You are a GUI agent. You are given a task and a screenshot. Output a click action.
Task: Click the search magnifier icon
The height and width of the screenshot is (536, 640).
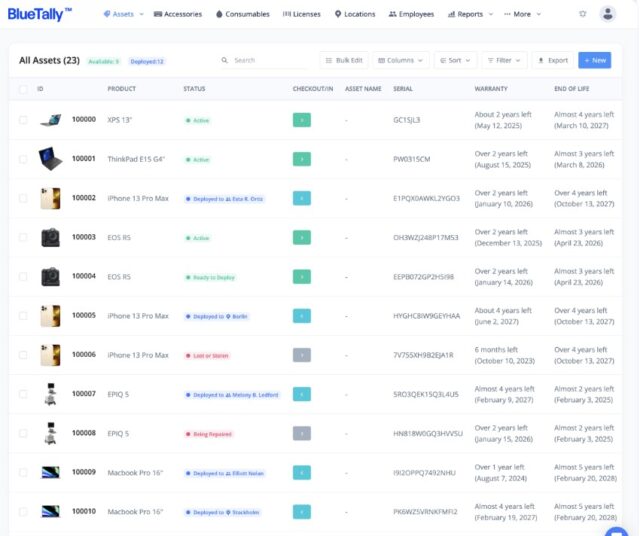[x=224, y=60]
